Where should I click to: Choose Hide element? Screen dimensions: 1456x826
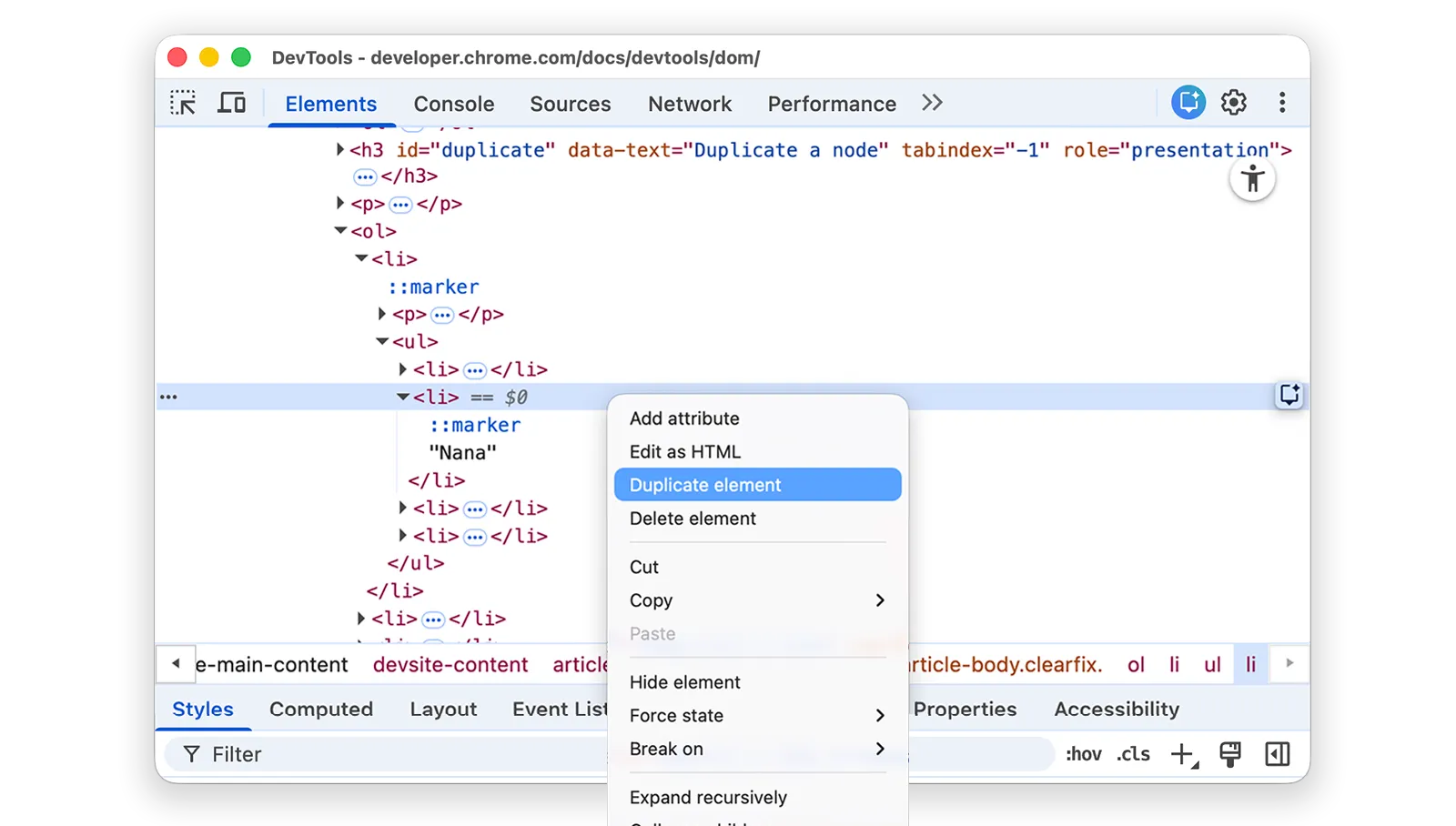(x=757, y=682)
